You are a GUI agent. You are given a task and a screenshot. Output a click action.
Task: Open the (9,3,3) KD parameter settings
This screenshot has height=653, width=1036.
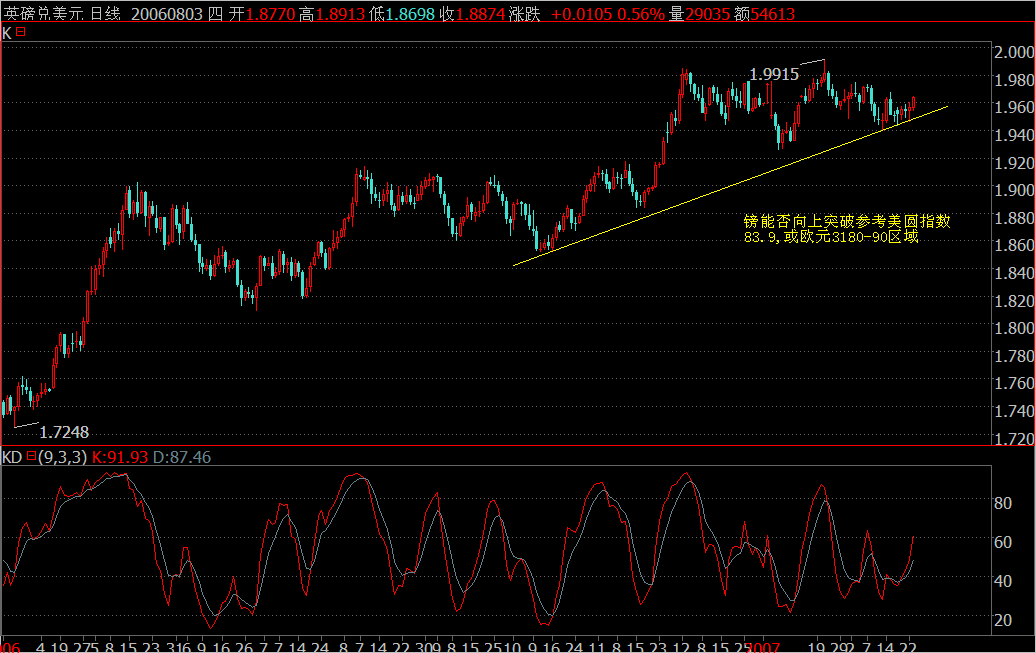tap(60, 460)
